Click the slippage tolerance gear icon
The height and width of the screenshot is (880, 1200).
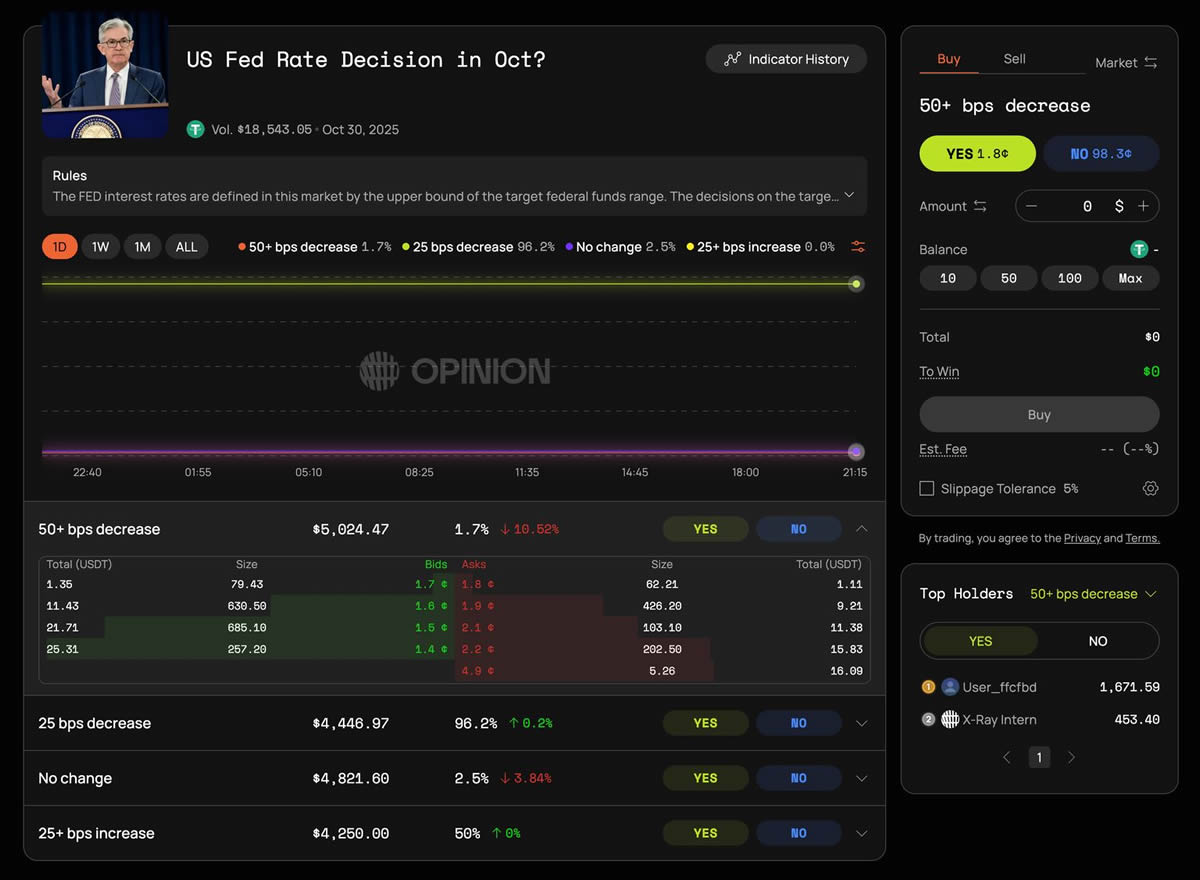(x=1150, y=489)
